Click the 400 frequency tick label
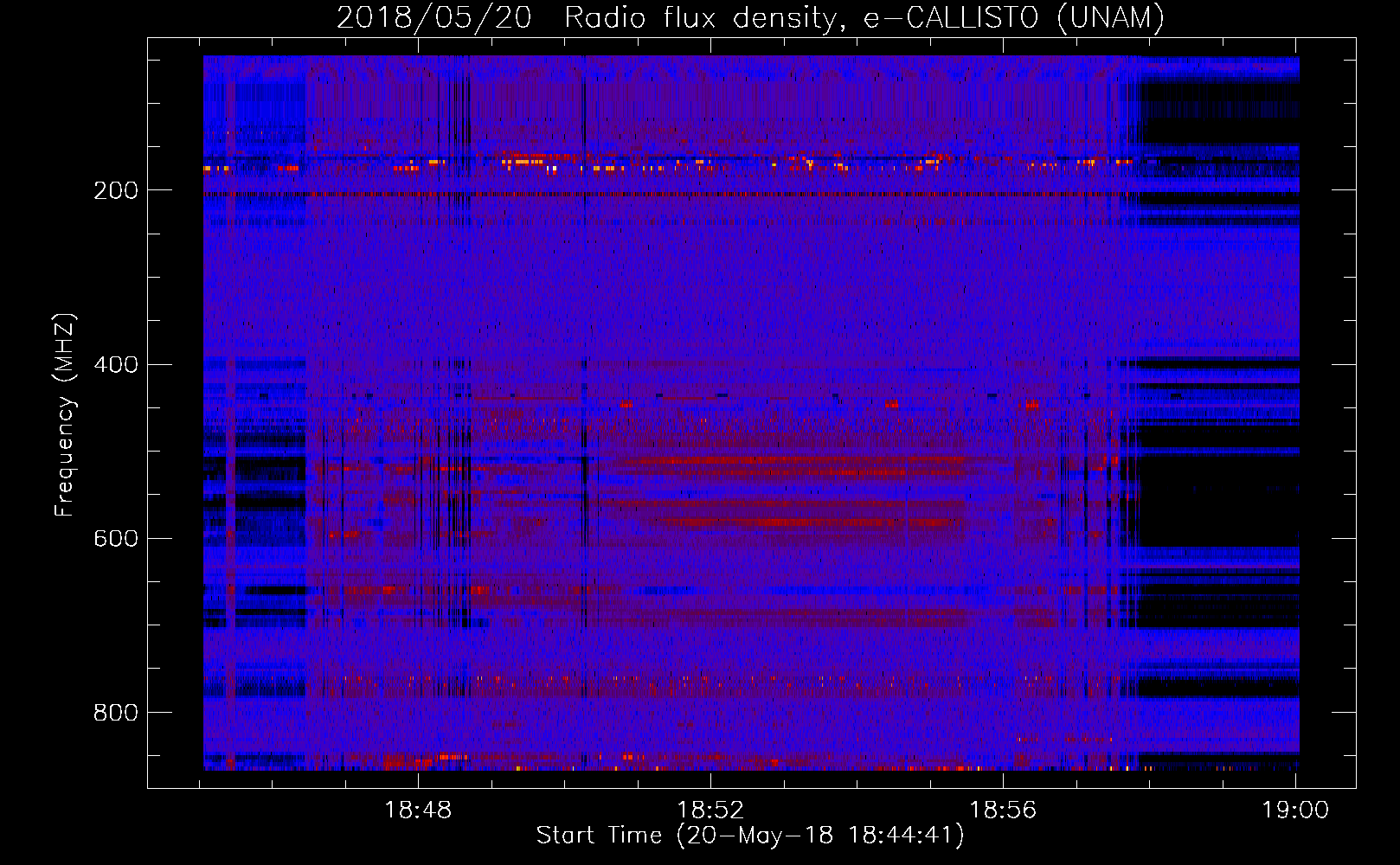The height and width of the screenshot is (865, 1400). [115, 364]
